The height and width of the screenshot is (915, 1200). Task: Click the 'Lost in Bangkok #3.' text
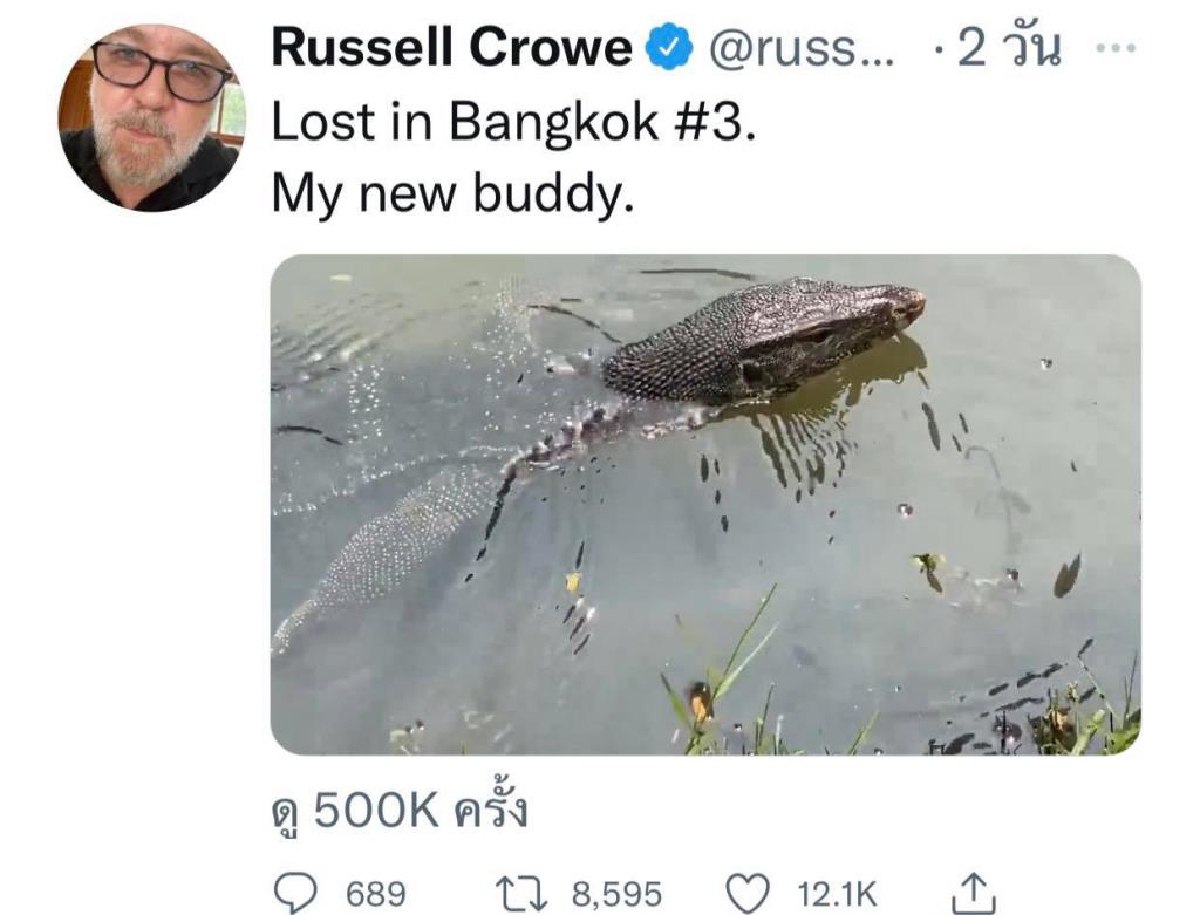coord(508,123)
